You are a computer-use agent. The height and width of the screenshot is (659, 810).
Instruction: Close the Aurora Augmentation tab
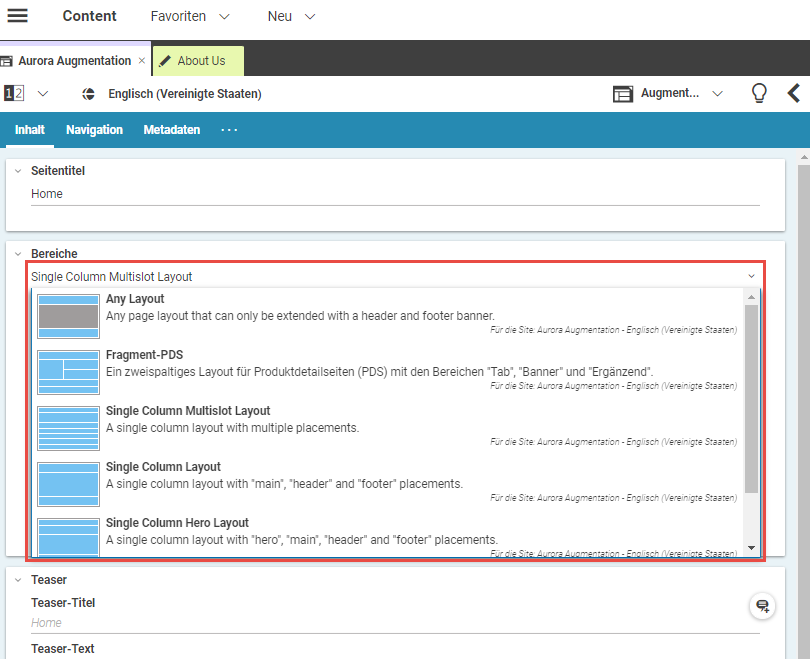coord(142,61)
